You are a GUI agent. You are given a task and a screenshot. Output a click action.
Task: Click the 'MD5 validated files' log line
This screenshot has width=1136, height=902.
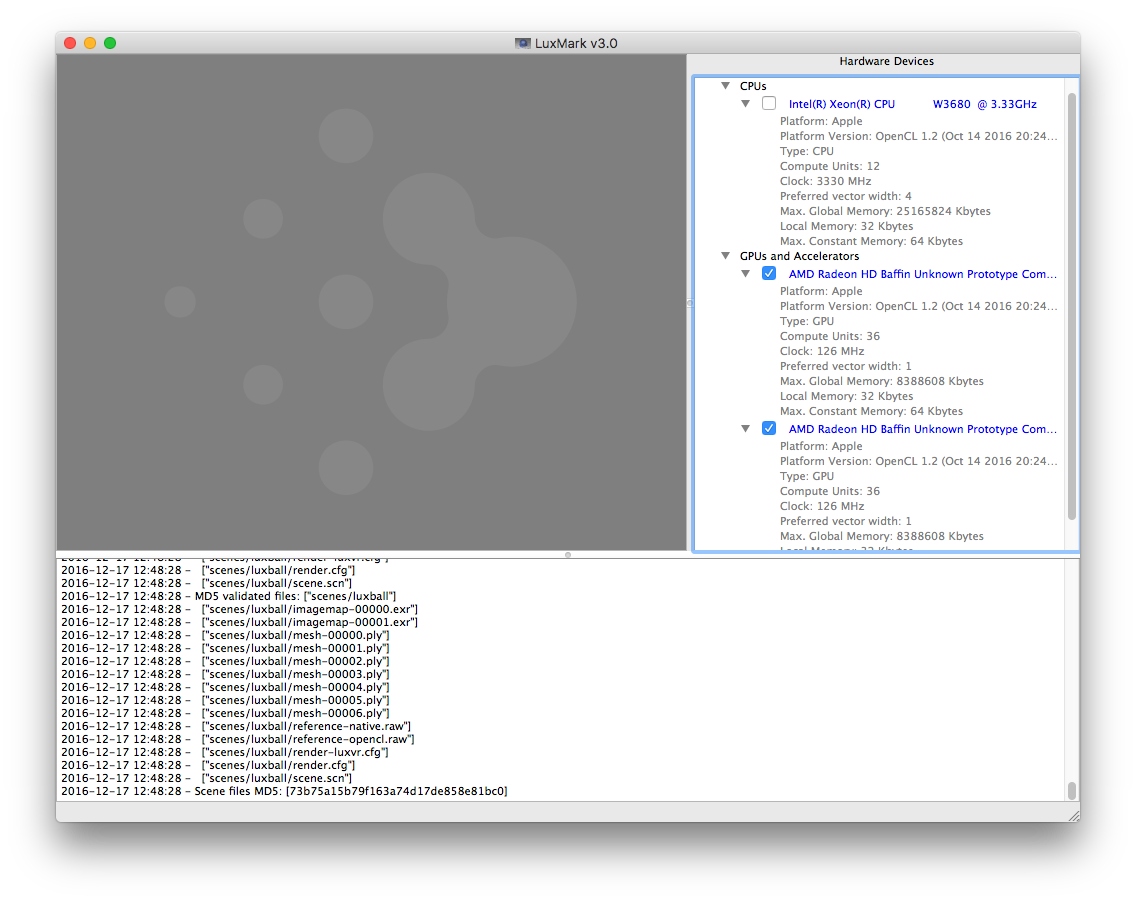[x=228, y=596]
